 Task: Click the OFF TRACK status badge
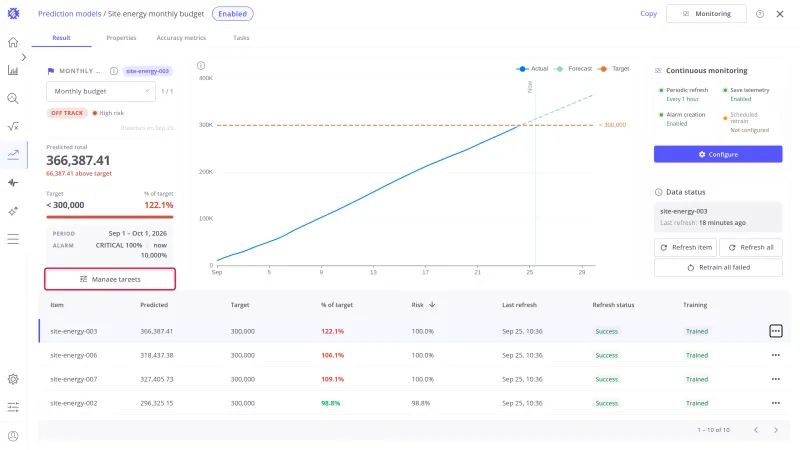(67, 113)
